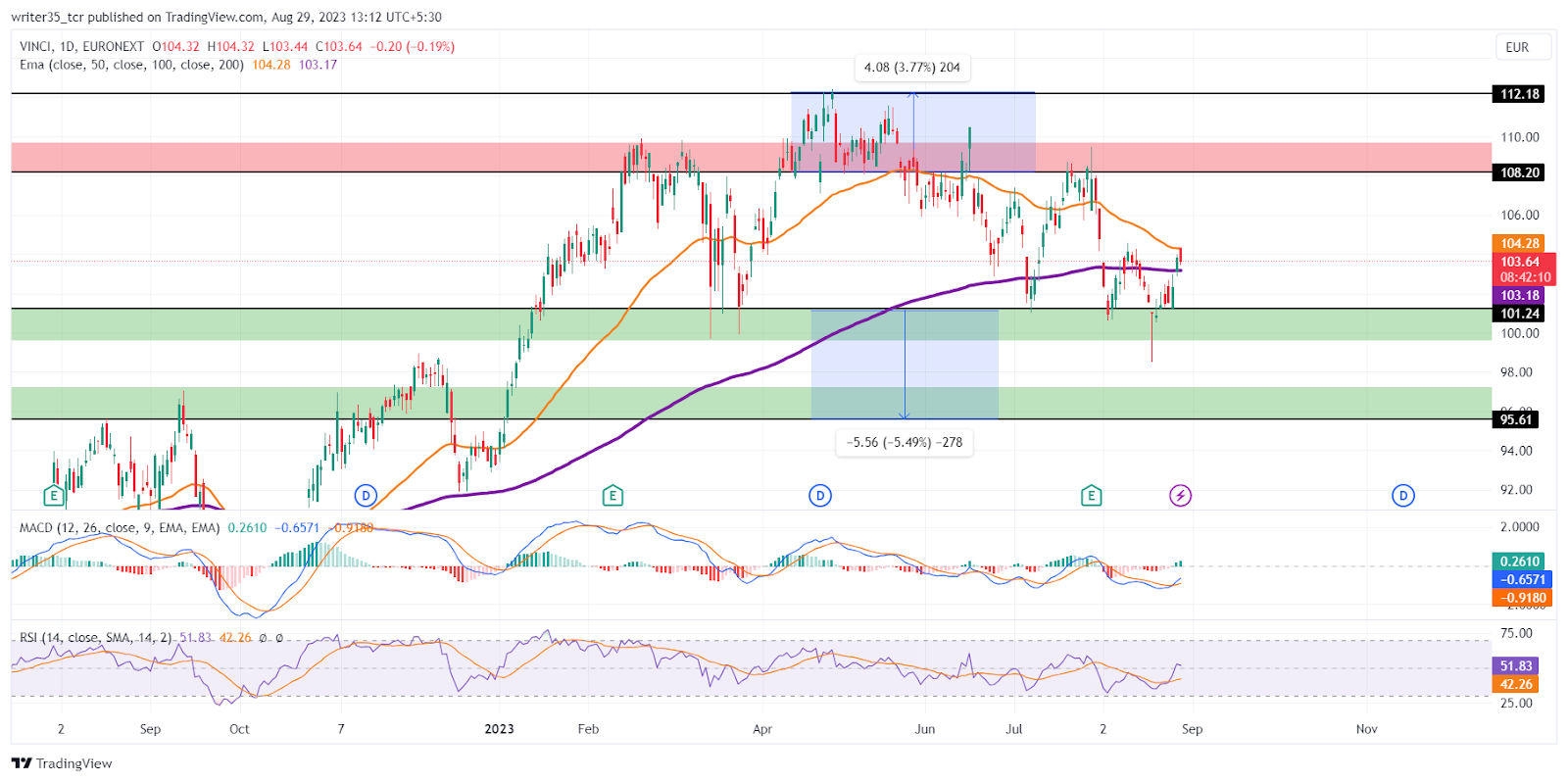1568x782 pixels.
Task: Click the future dividend D marker near November
Action: (x=1402, y=496)
